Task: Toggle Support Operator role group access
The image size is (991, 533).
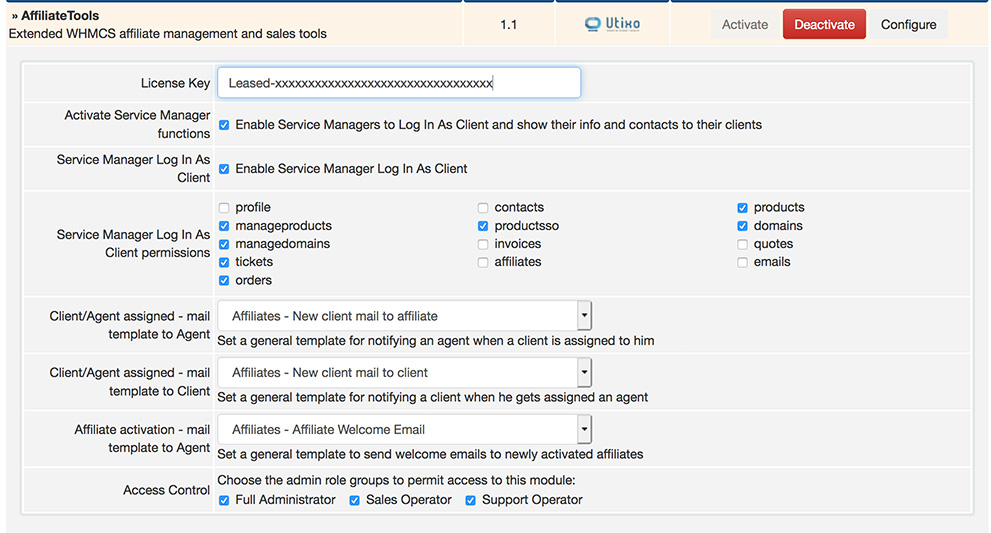Action: pyautogui.click(x=470, y=500)
